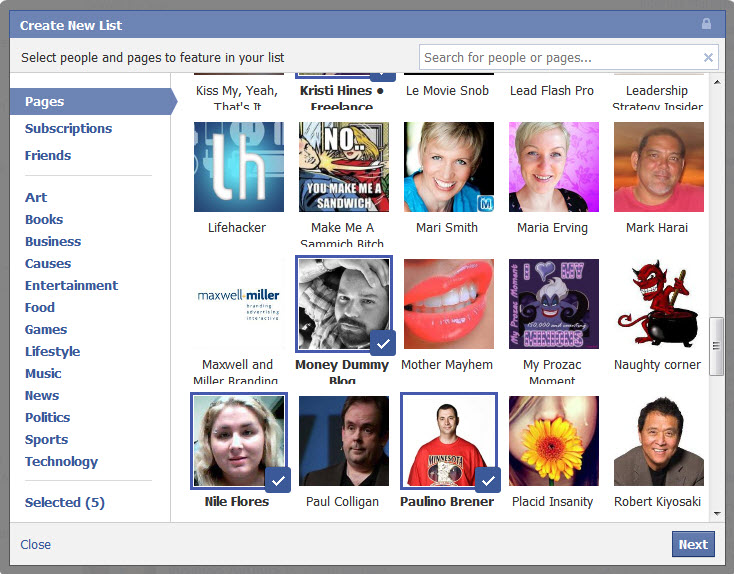The height and width of the screenshot is (574, 734).
Task: Click the Next button
Action: click(x=693, y=544)
